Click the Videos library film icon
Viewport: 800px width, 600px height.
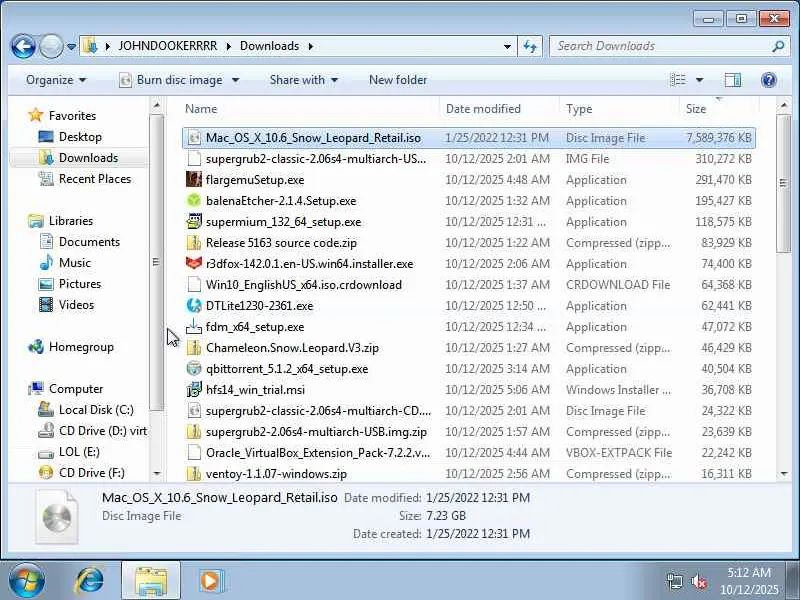pyautogui.click(x=46, y=305)
